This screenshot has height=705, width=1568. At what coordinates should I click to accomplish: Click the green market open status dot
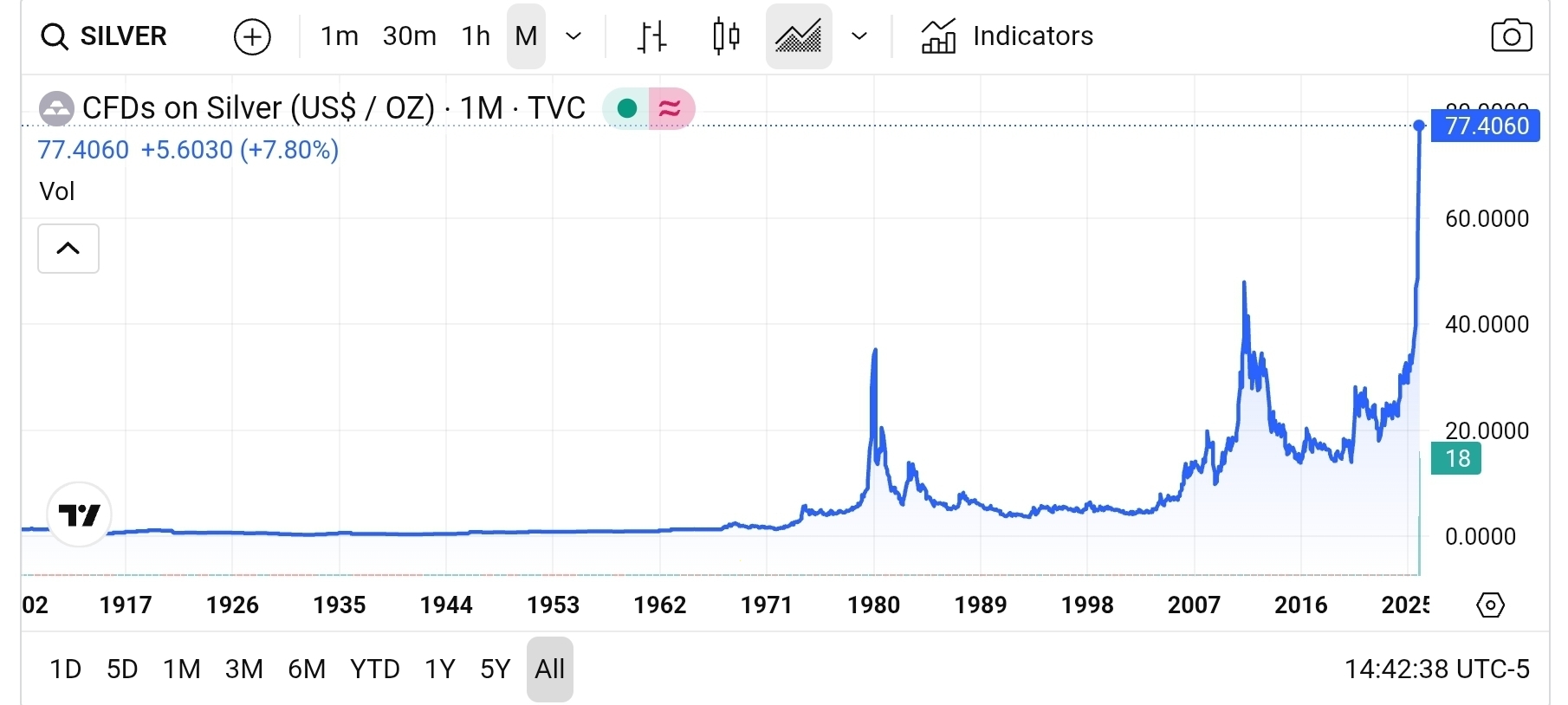(x=627, y=108)
